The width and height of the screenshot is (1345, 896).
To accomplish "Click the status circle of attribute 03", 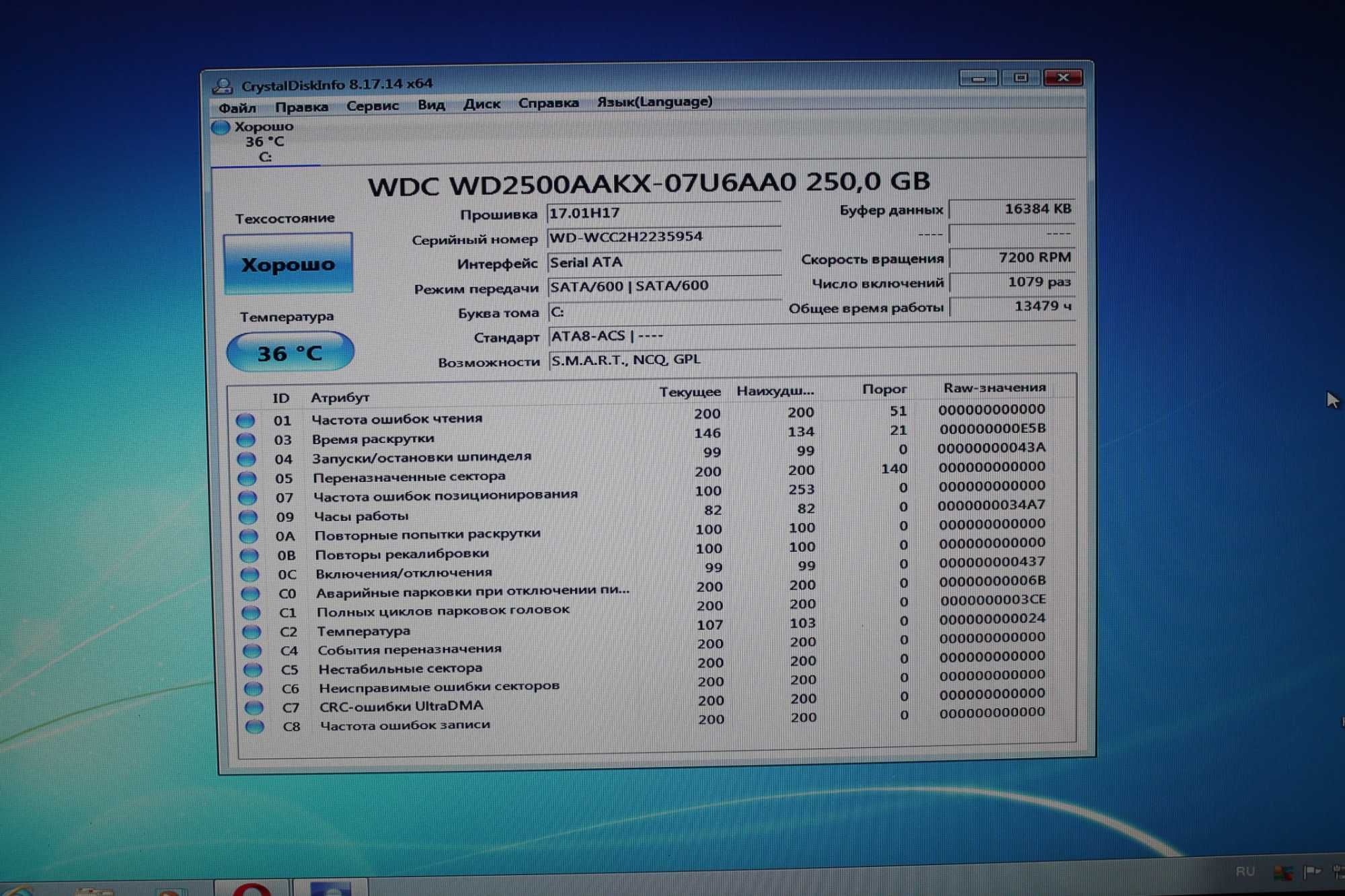I will tap(245, 440).
